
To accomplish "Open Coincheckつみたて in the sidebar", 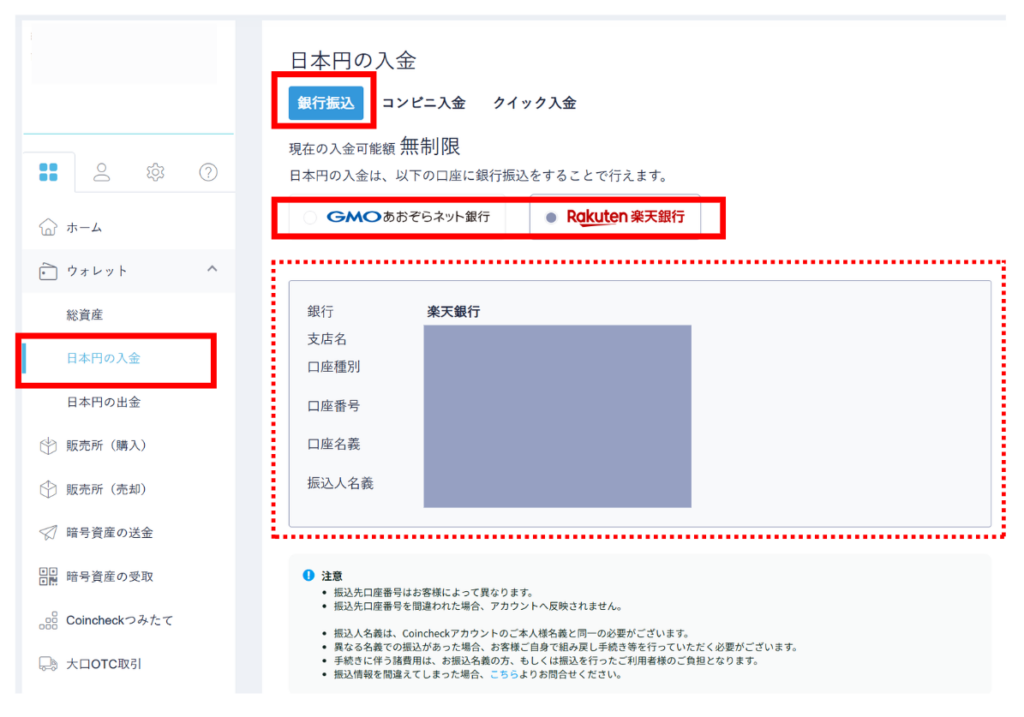I will tap(119, 620).
